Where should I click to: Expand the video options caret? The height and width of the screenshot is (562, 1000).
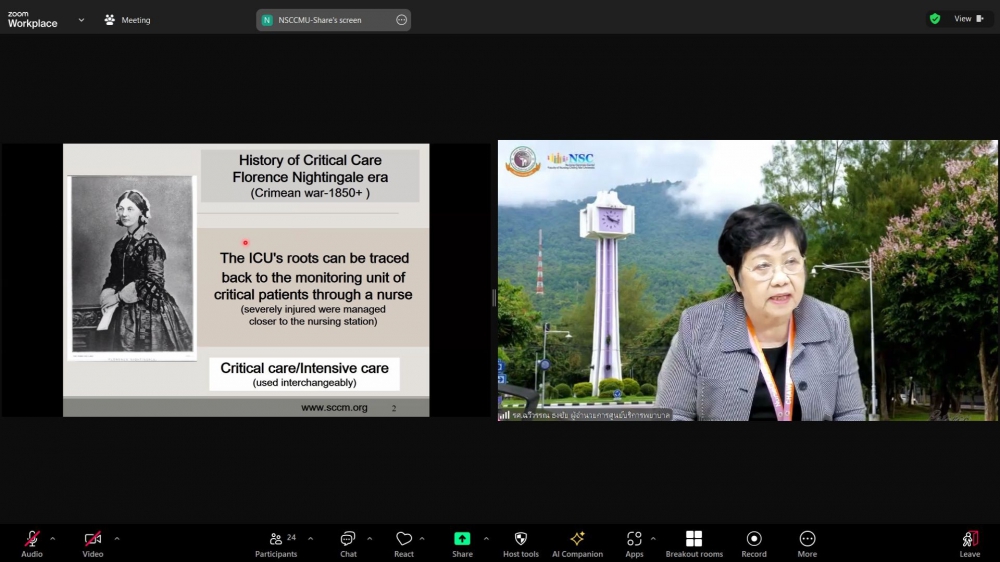[116, 538]
